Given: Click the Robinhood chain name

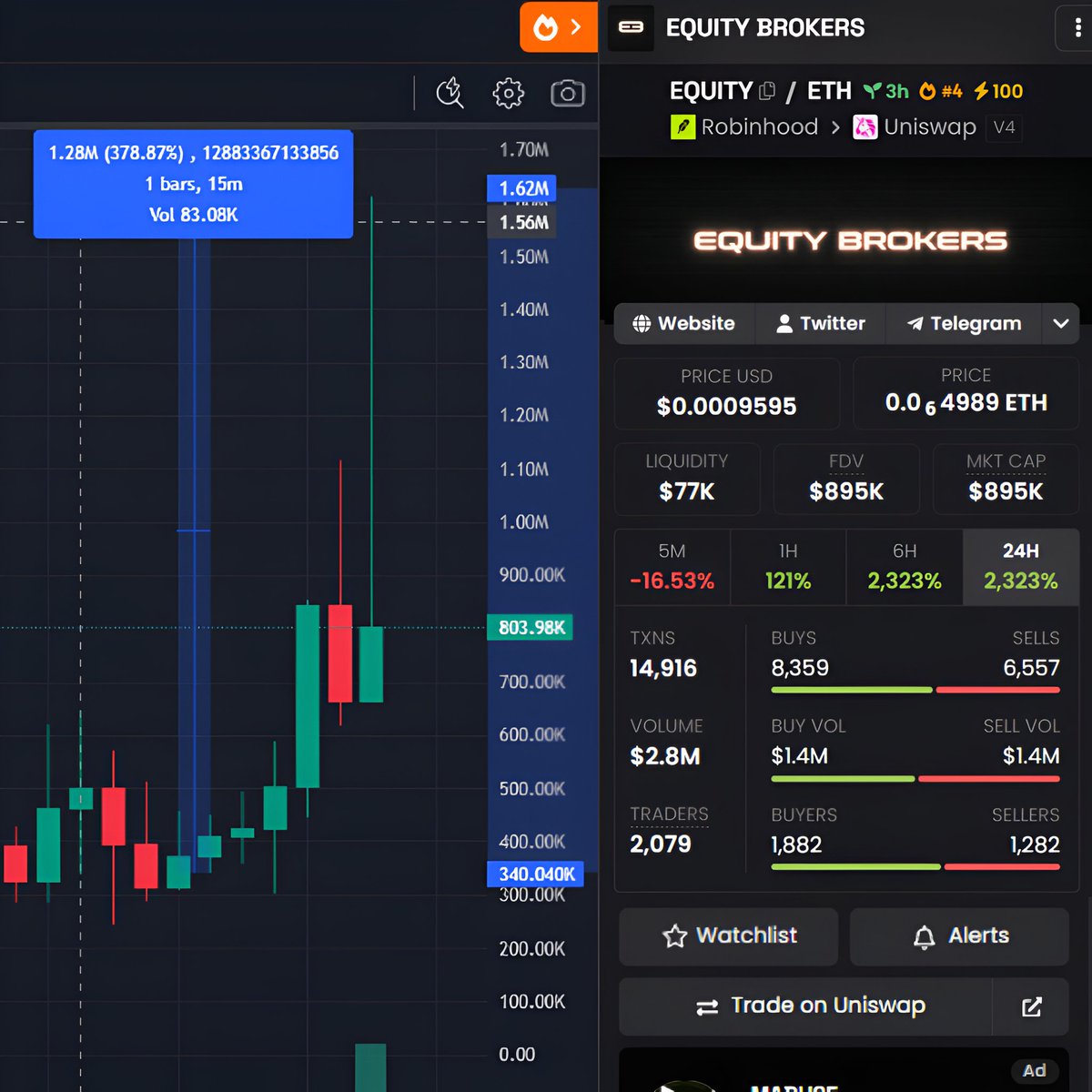Looking at the screenshot, I should 759,127.
